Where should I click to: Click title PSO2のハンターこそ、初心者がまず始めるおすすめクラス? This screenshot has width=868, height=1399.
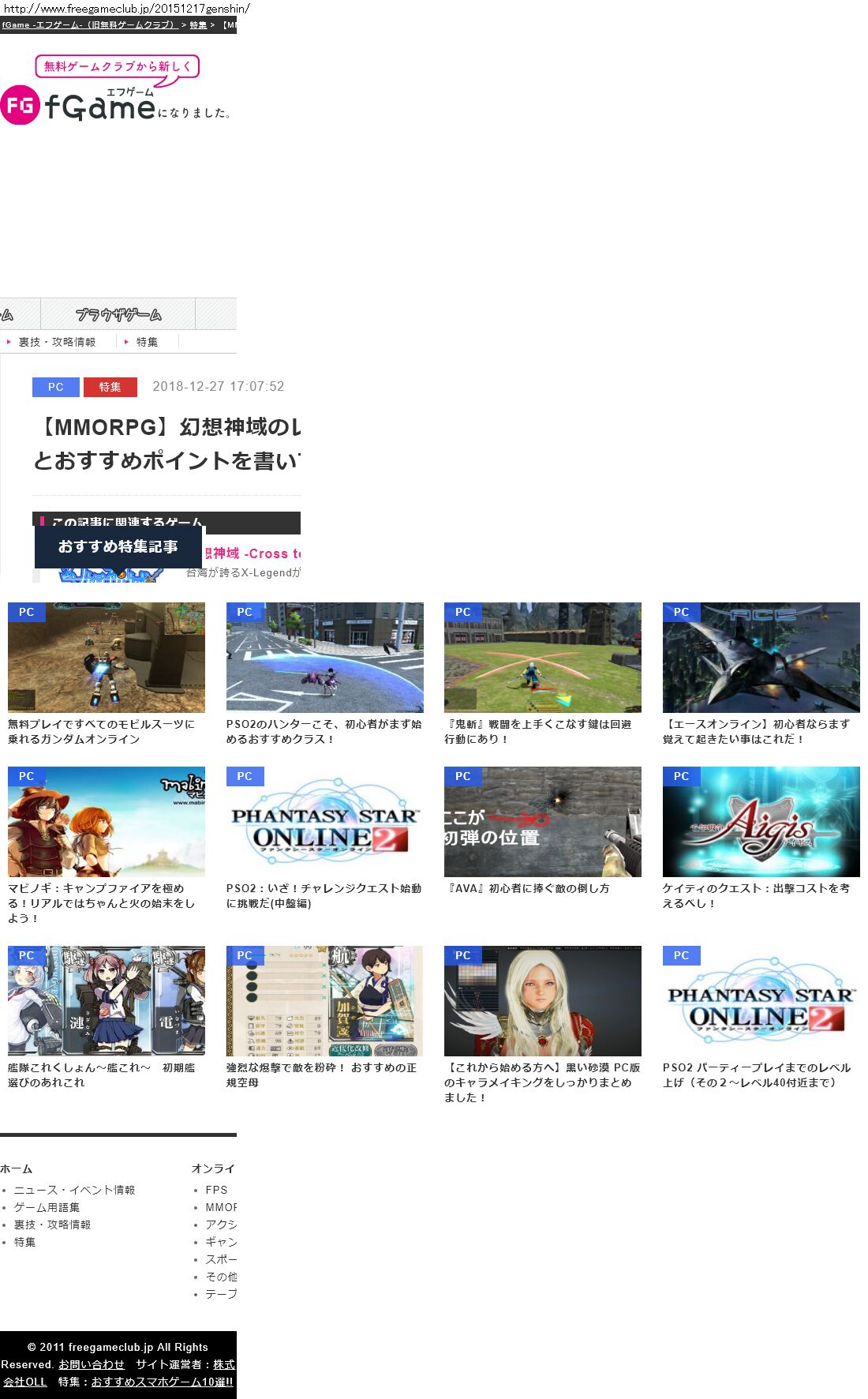click(x=324, y=732)
